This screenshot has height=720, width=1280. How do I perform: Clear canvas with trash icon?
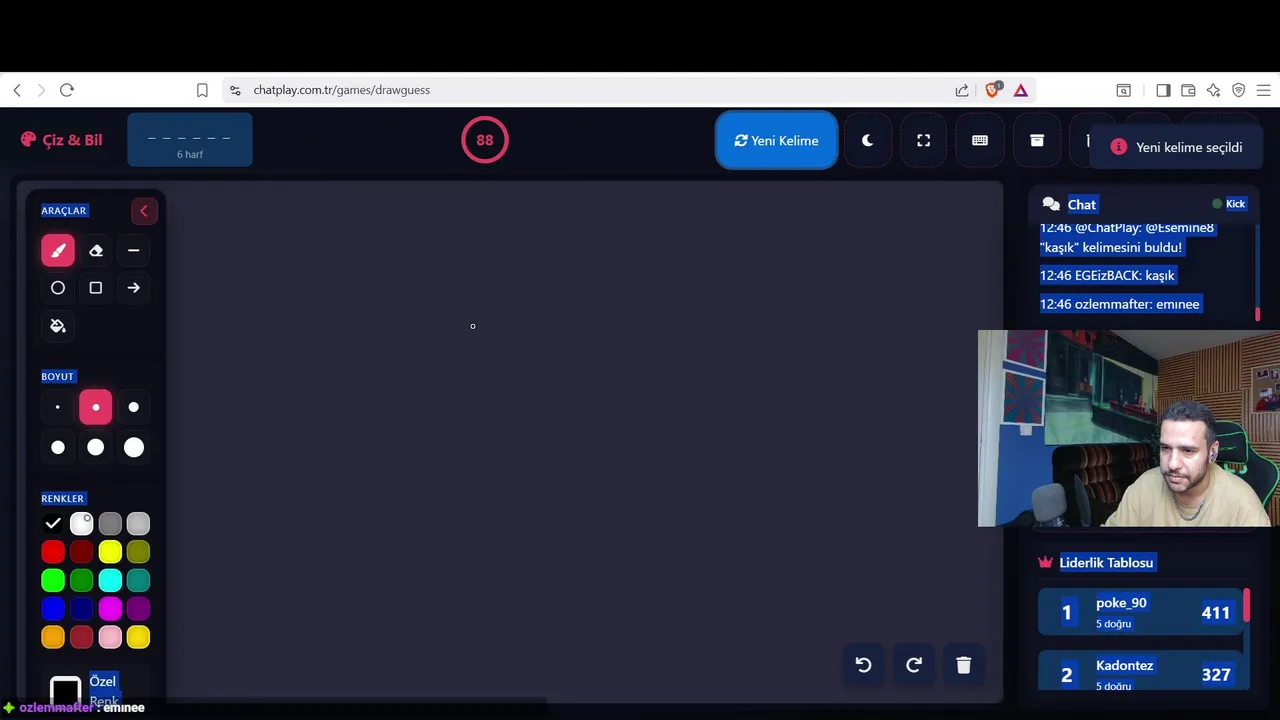(x=964, y=665)
